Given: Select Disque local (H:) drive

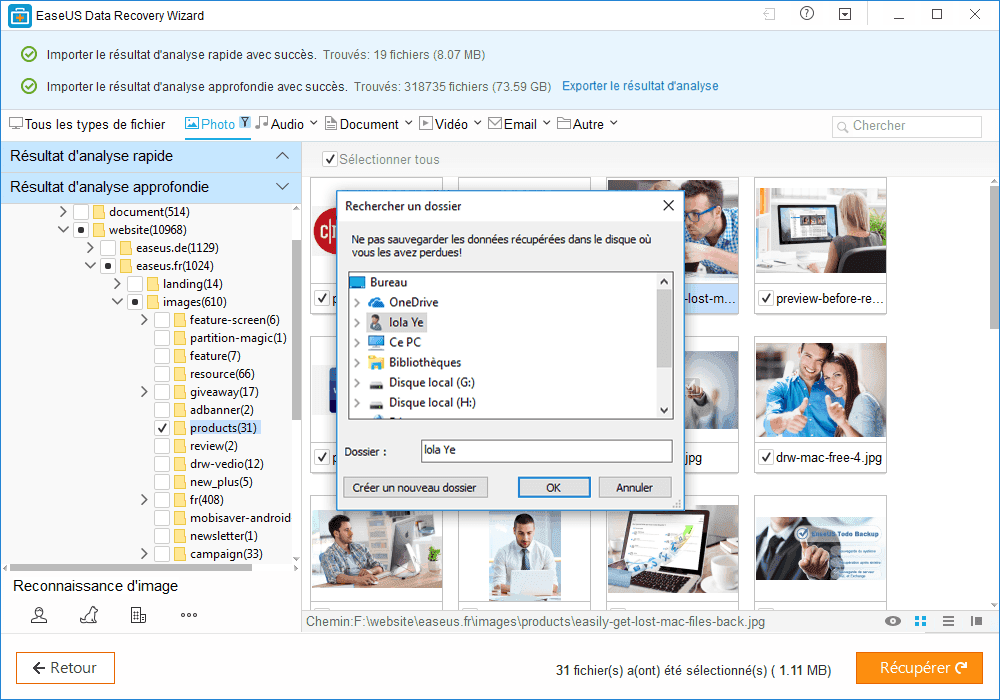Looking at the screenshot, I should [x=432, y=402].
